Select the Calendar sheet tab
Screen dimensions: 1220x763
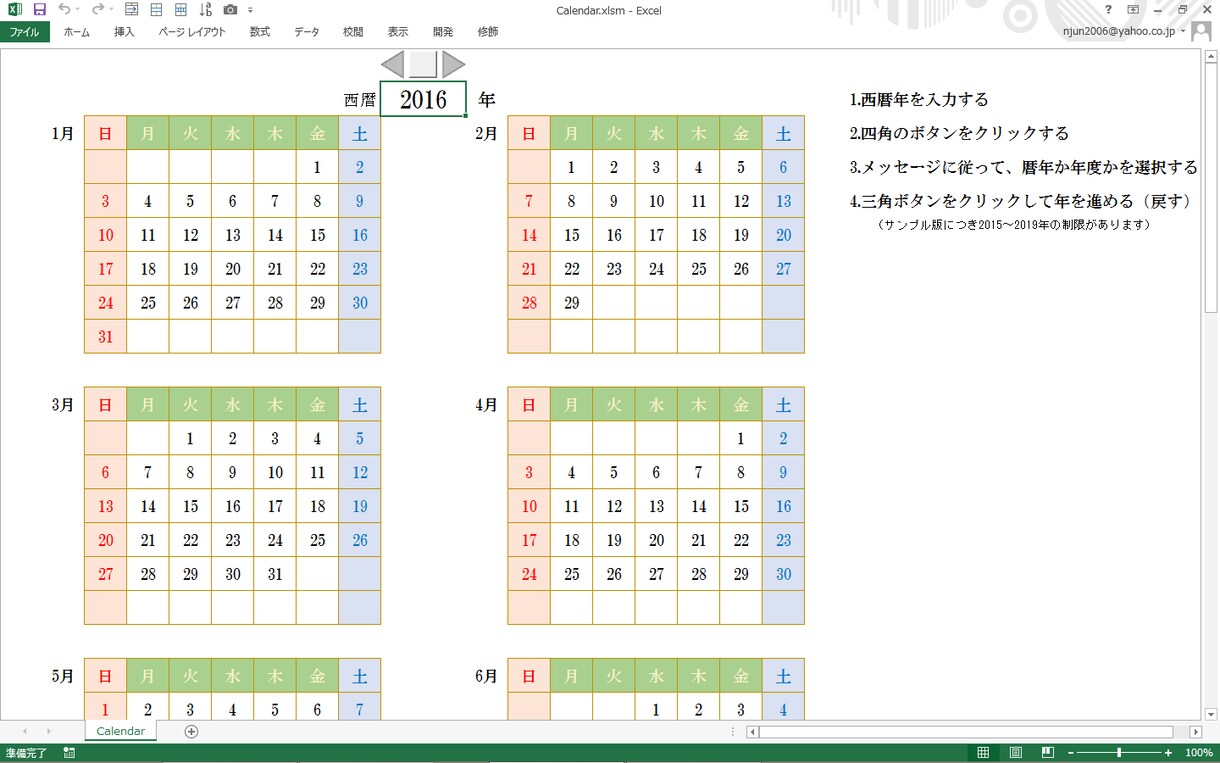[x=120, y=731]
